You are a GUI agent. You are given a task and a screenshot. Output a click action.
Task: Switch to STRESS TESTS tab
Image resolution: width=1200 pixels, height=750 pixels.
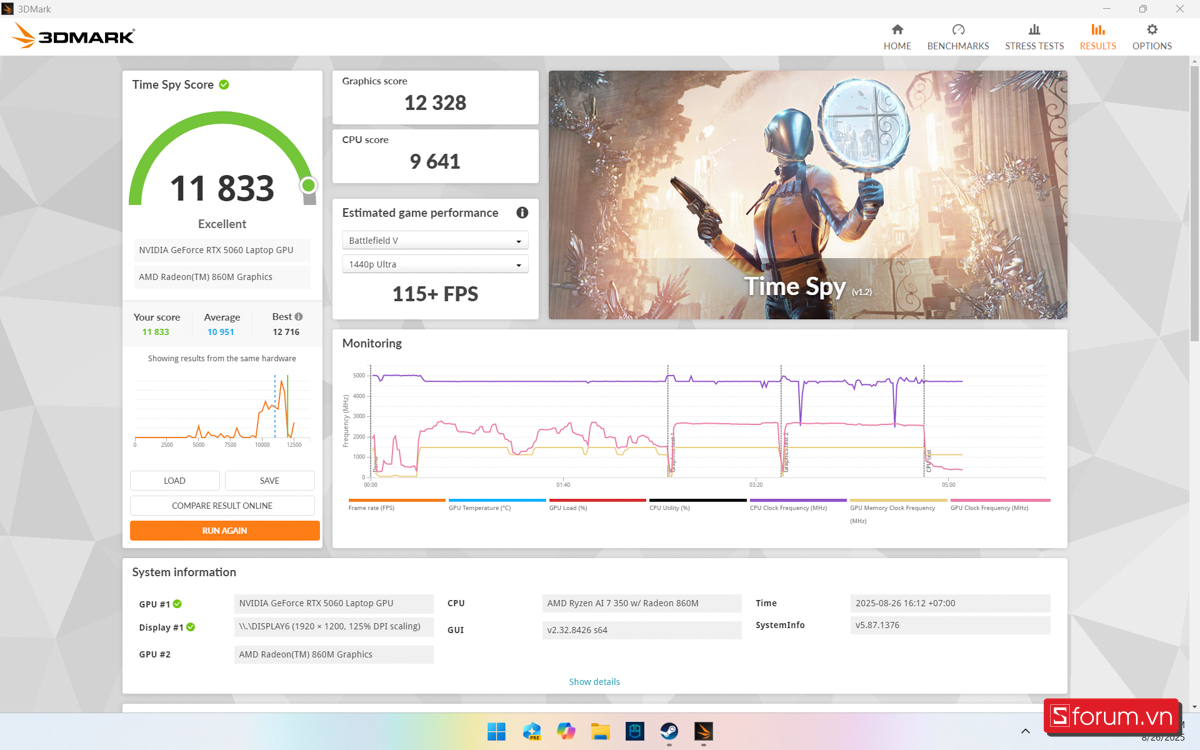(x=1034, y=37)
